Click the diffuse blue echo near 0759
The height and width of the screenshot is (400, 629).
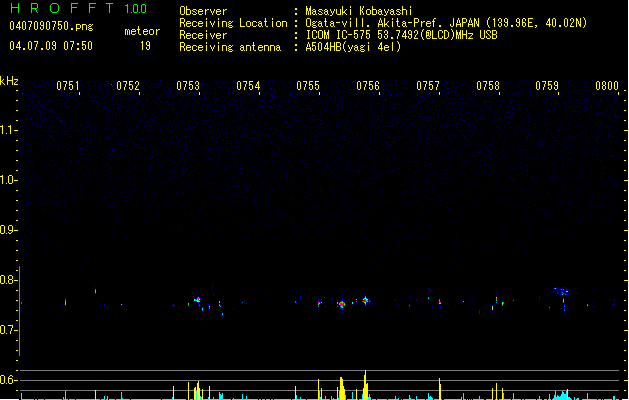[563, 291]
